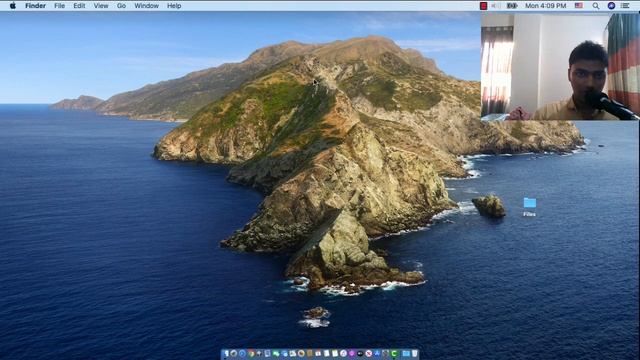Open the View menu
The height and width of the screenshot is (360, 640).
101,6
